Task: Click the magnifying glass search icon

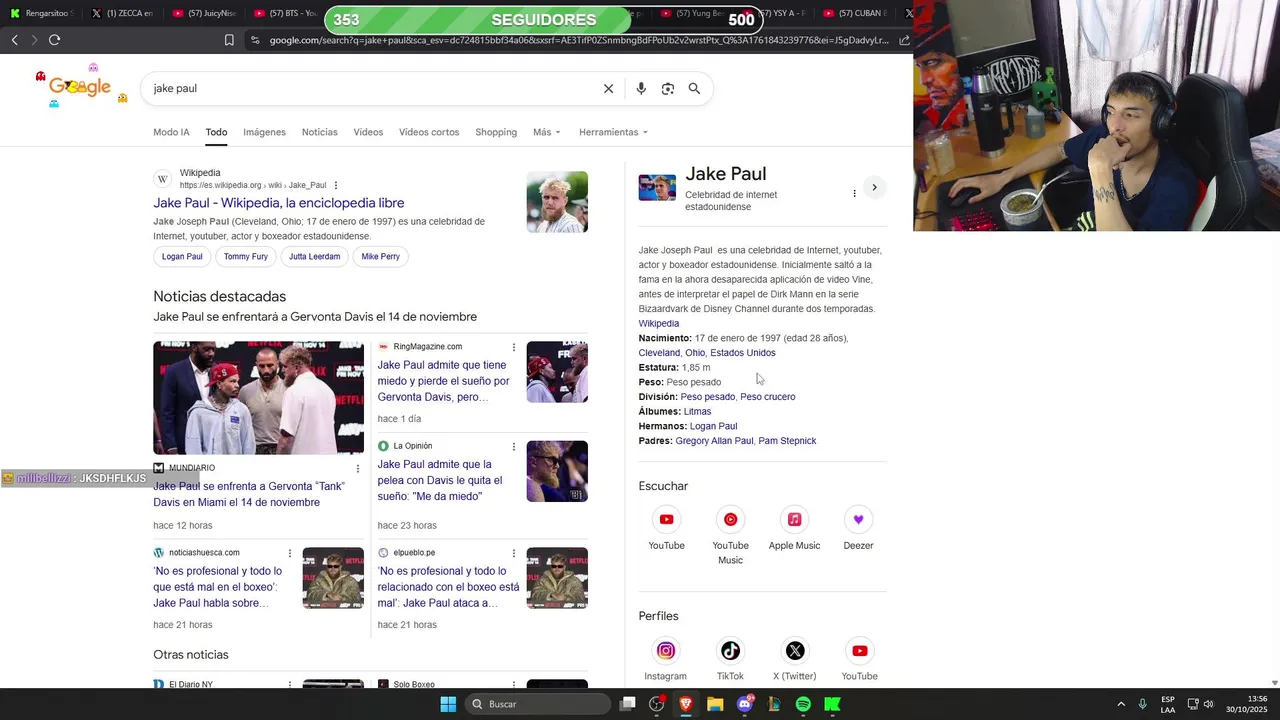Action: point(694,89)
